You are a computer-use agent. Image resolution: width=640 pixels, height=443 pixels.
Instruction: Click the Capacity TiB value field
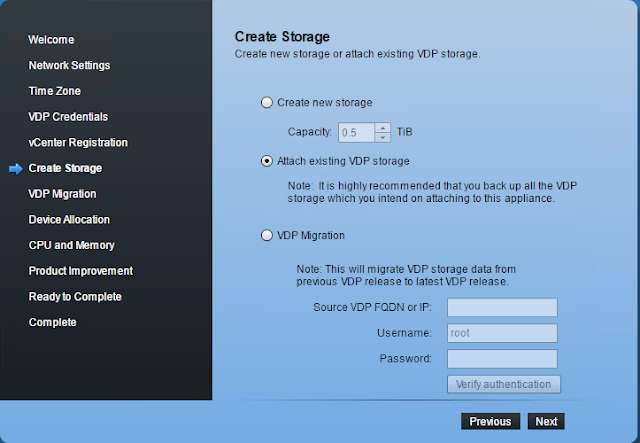356,132
